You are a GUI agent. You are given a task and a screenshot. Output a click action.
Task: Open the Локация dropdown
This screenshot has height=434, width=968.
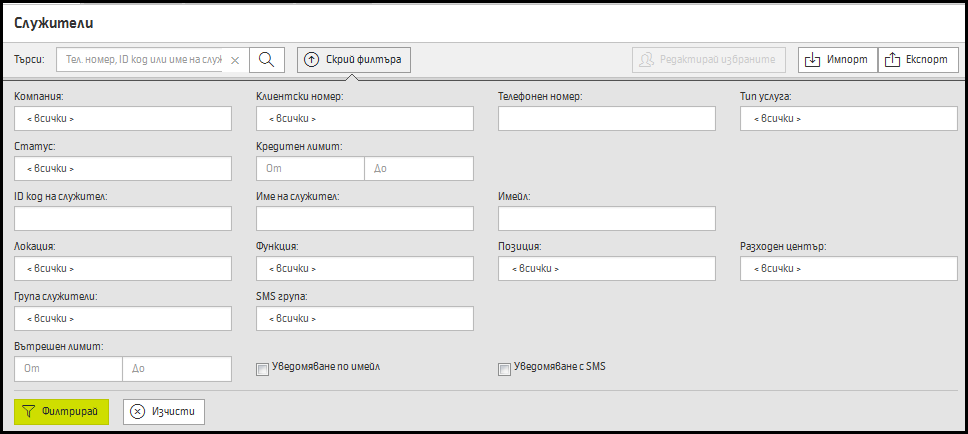click(x=123, y=269)
